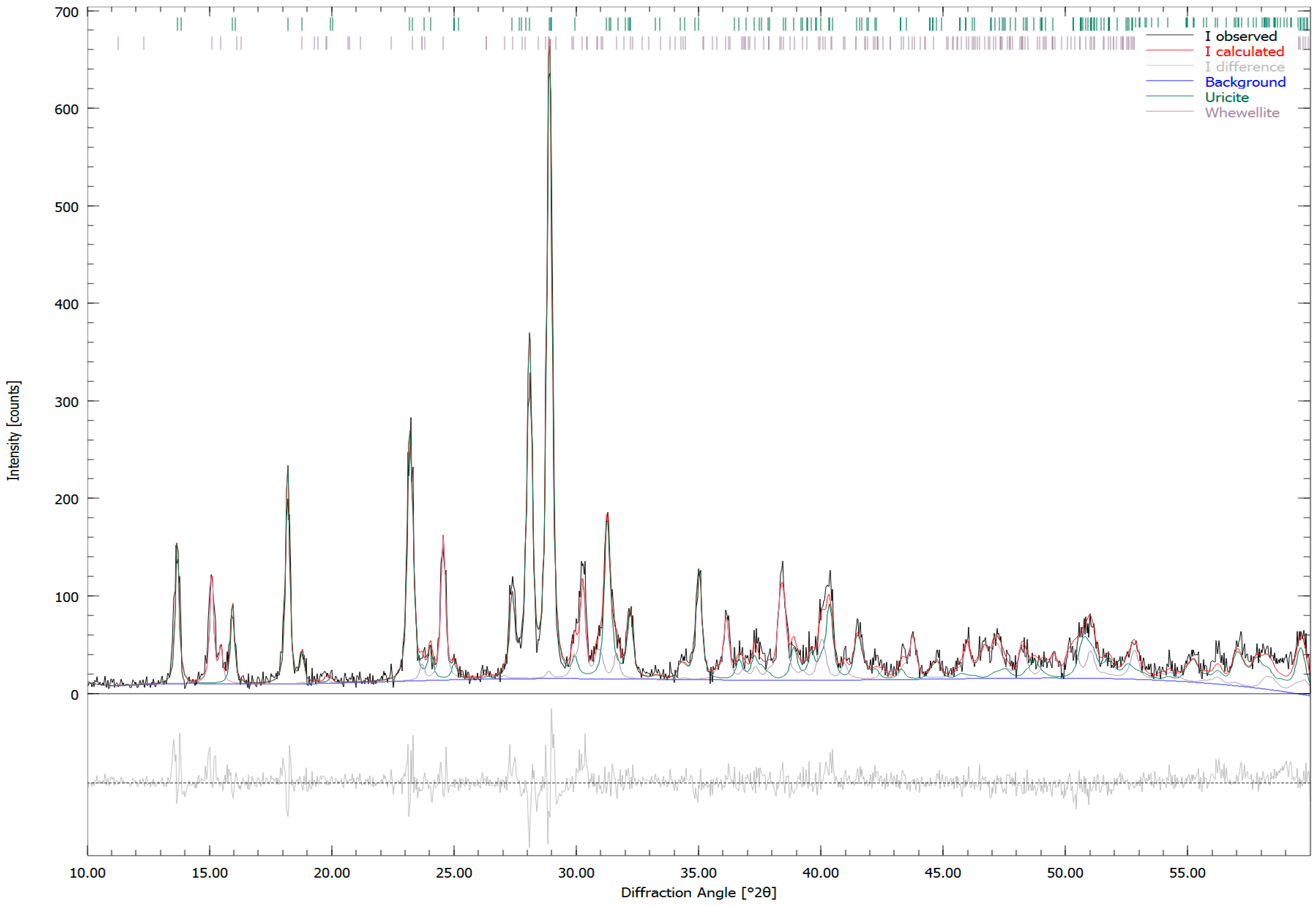
Task: Select the 'Whewellite' legend entry
Action: [x=1242, y=113]
